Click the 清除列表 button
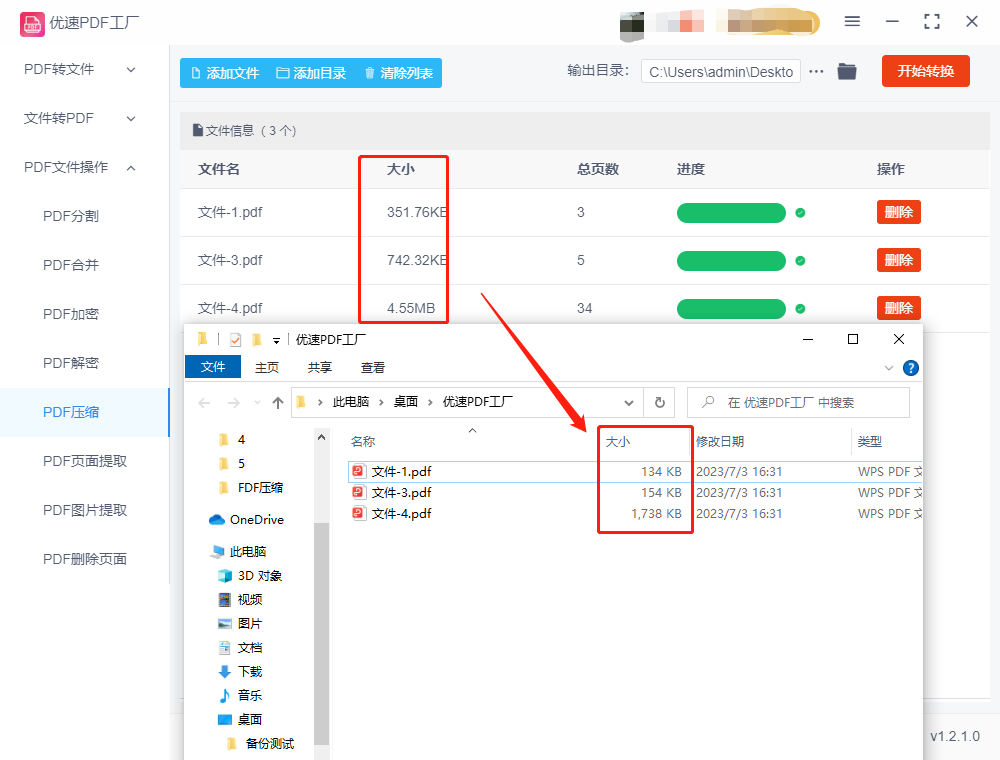The height and width of the screenshot is (760, 1000). click(399, 73)
